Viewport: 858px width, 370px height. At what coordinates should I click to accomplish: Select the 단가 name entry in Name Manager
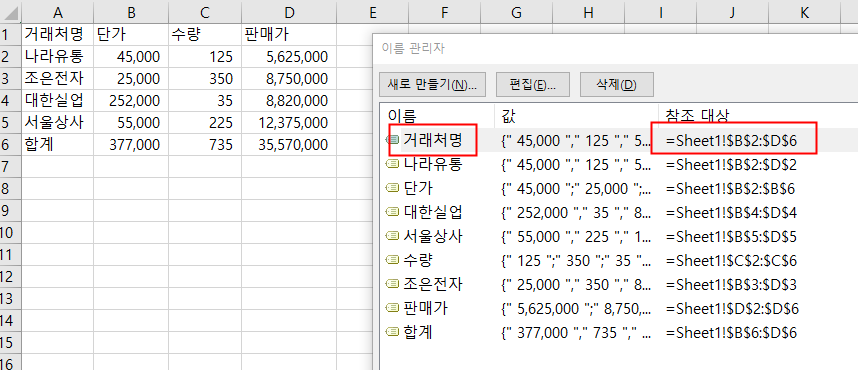[x=418, y=188]
